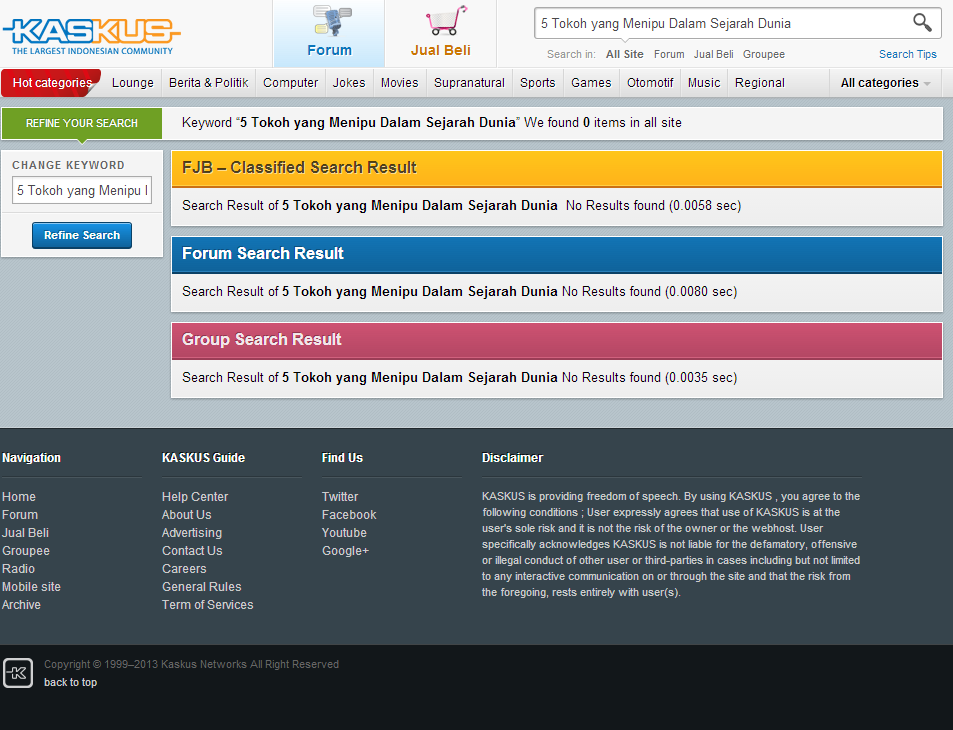Viewport: 953px width, 730px height.
Task: Expand the All categories dropdown
Action: 886,83
